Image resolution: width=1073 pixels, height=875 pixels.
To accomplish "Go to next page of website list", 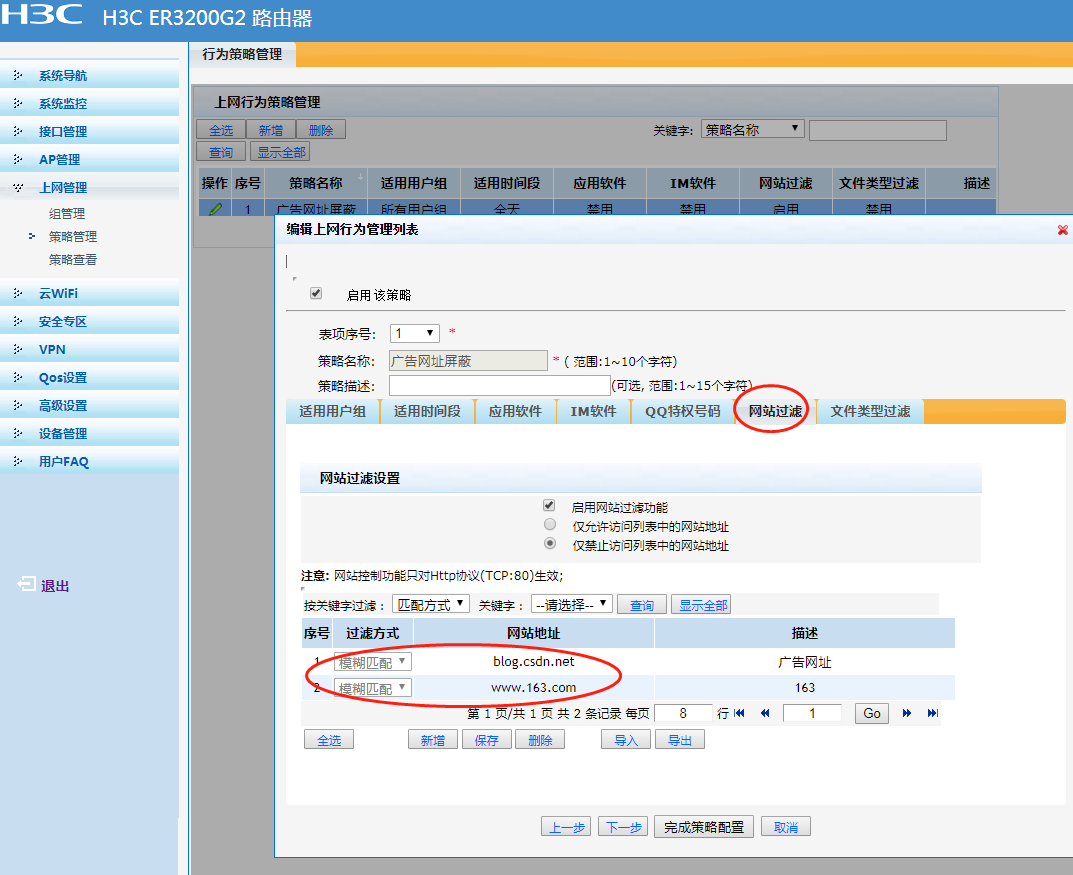I will point(907,713).
